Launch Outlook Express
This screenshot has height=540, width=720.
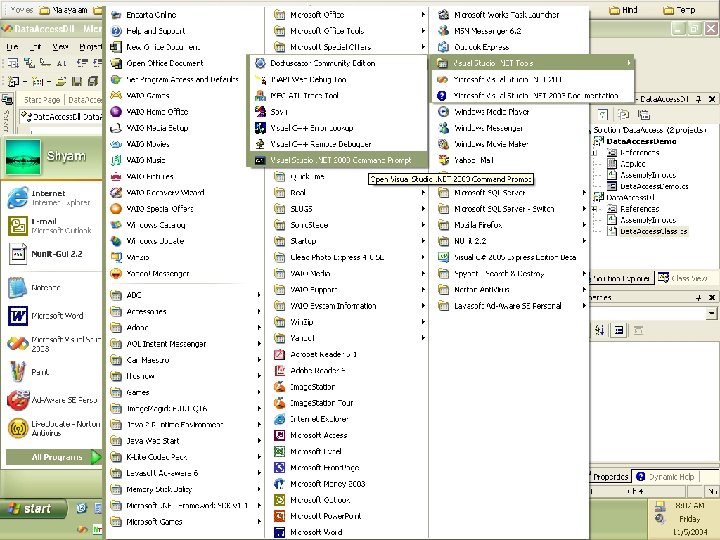(x=511, y=47)
